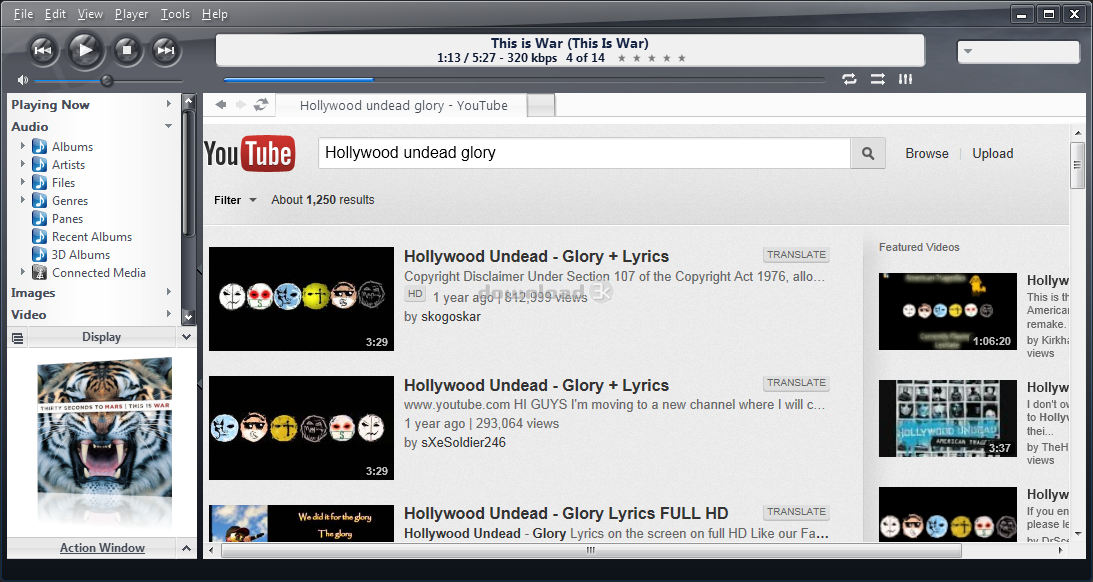Open uploader sXeSoldier246's channel link

pos(464,443)
